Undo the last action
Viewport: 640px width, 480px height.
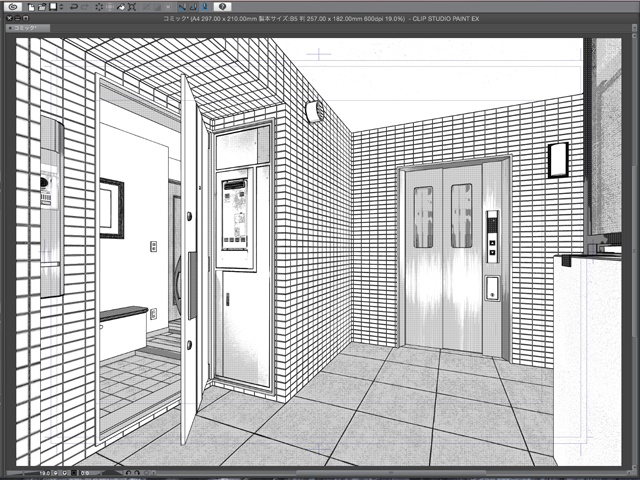(74, 7)
